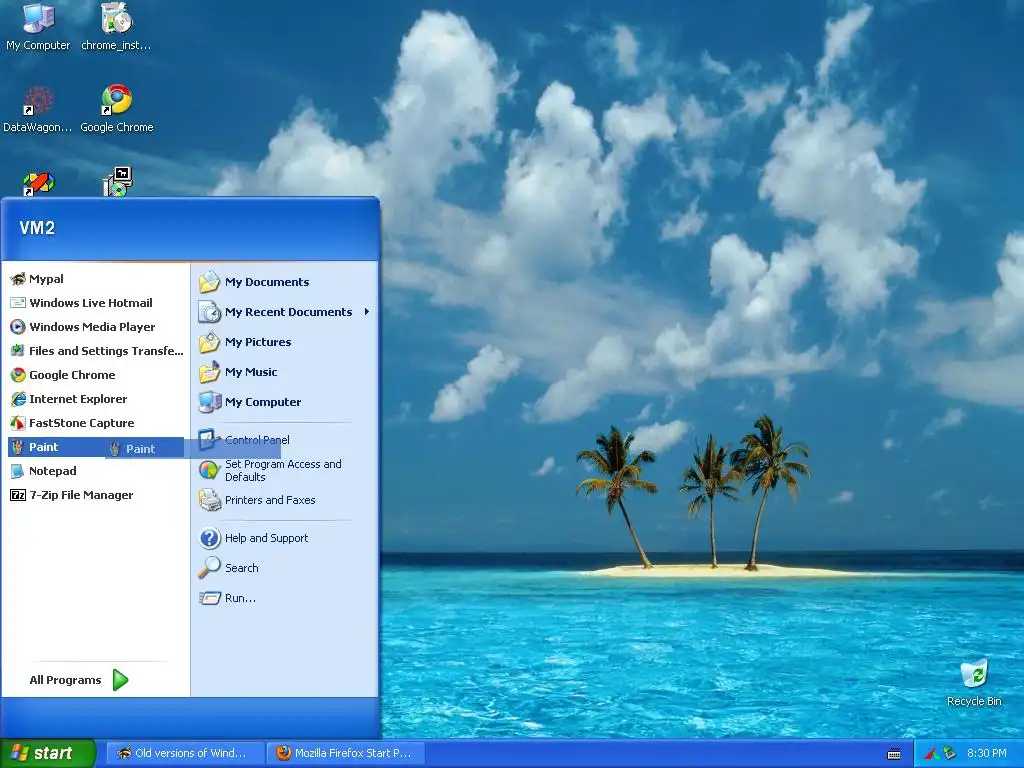Click My Documents label
The width and height of the screenshot is (1024, 768).
point(267,282)
